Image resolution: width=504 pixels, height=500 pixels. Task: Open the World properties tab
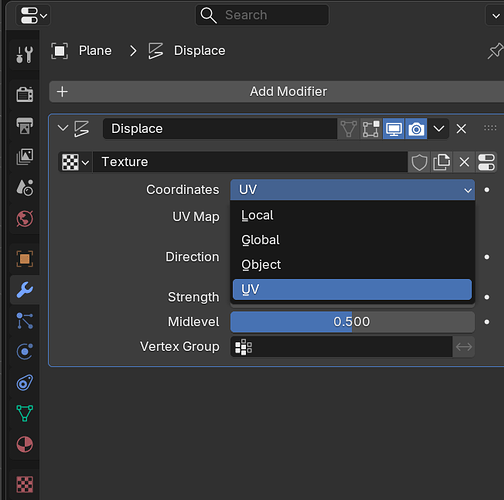click(x=25, y=219)
